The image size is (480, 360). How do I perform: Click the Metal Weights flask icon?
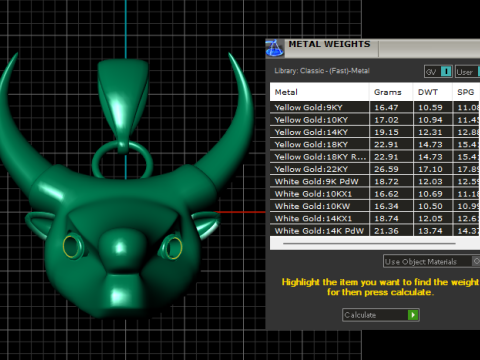[275, 48]
